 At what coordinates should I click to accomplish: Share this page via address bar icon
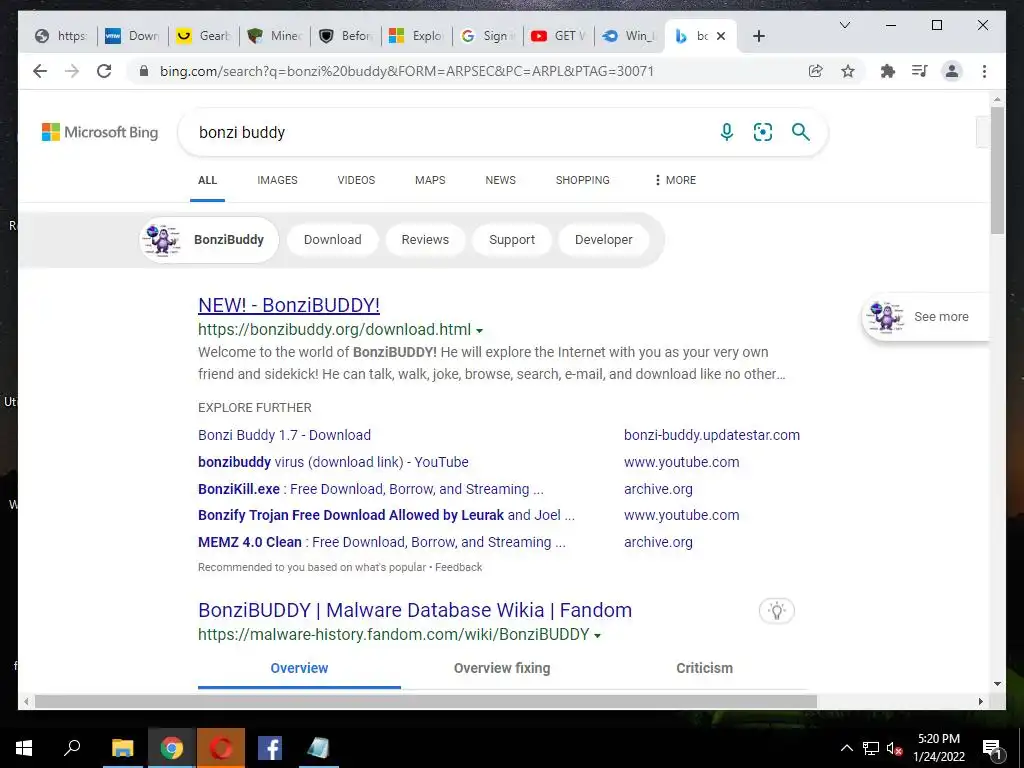[x=816, y=71]
